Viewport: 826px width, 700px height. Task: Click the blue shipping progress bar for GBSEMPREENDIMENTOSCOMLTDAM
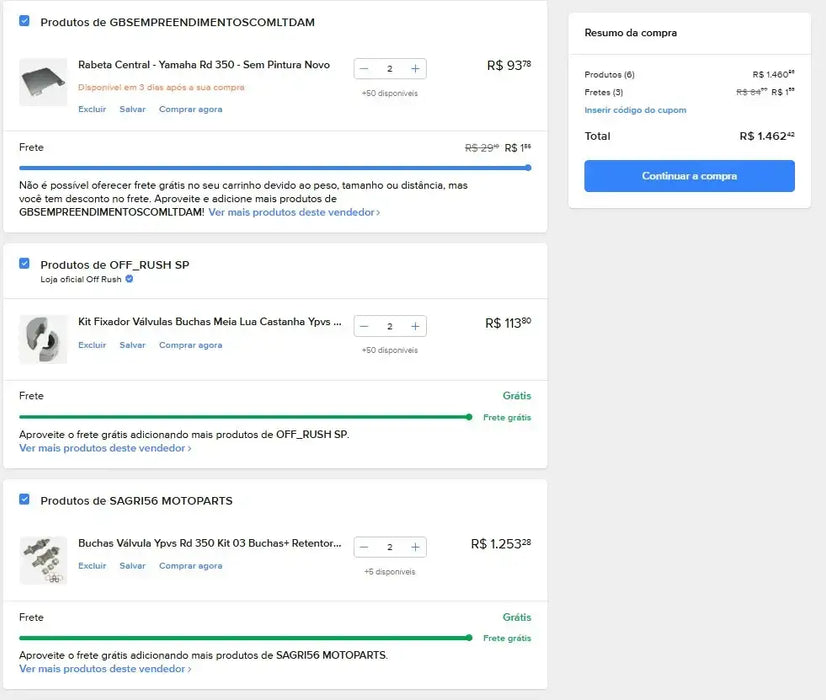coord(274,168)
